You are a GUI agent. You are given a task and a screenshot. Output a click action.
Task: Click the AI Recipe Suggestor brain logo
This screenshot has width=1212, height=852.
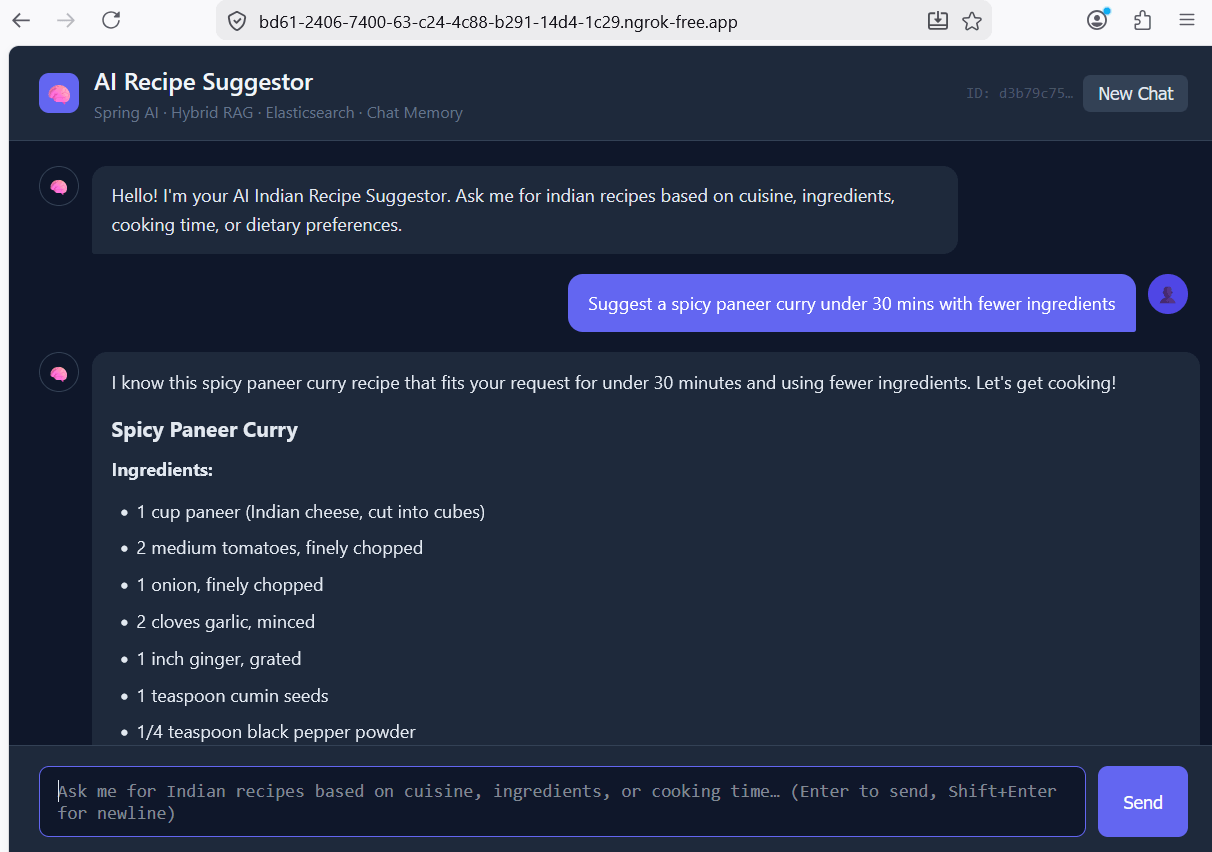click(x=59, y=93)
